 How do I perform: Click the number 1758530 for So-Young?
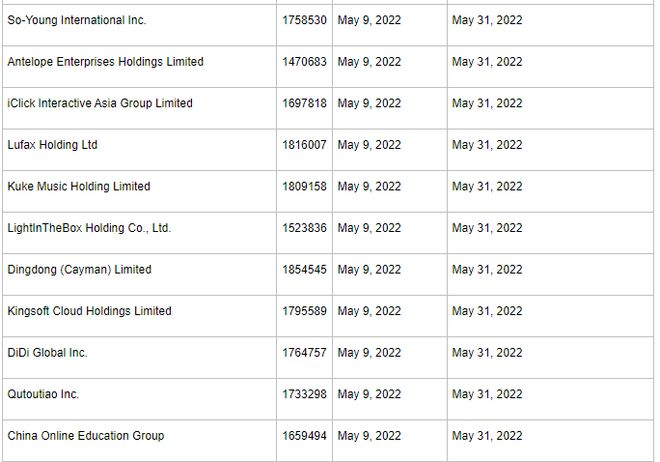304,20
